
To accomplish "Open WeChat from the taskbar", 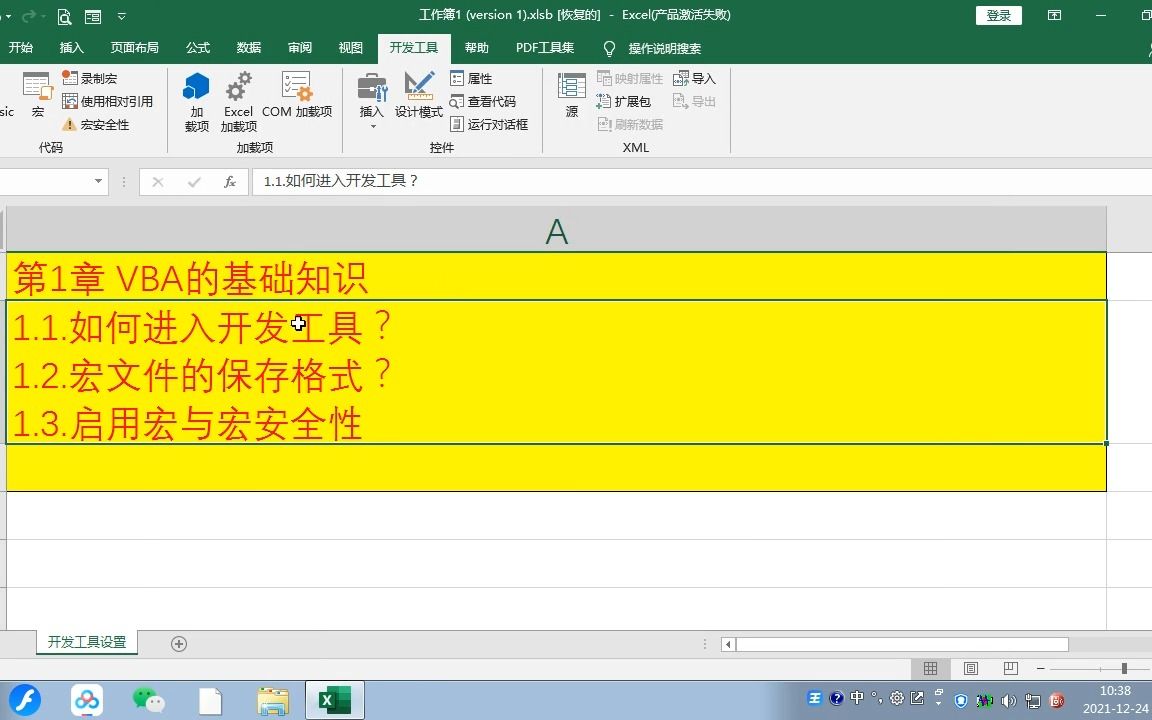I will (x=148, y=700).
